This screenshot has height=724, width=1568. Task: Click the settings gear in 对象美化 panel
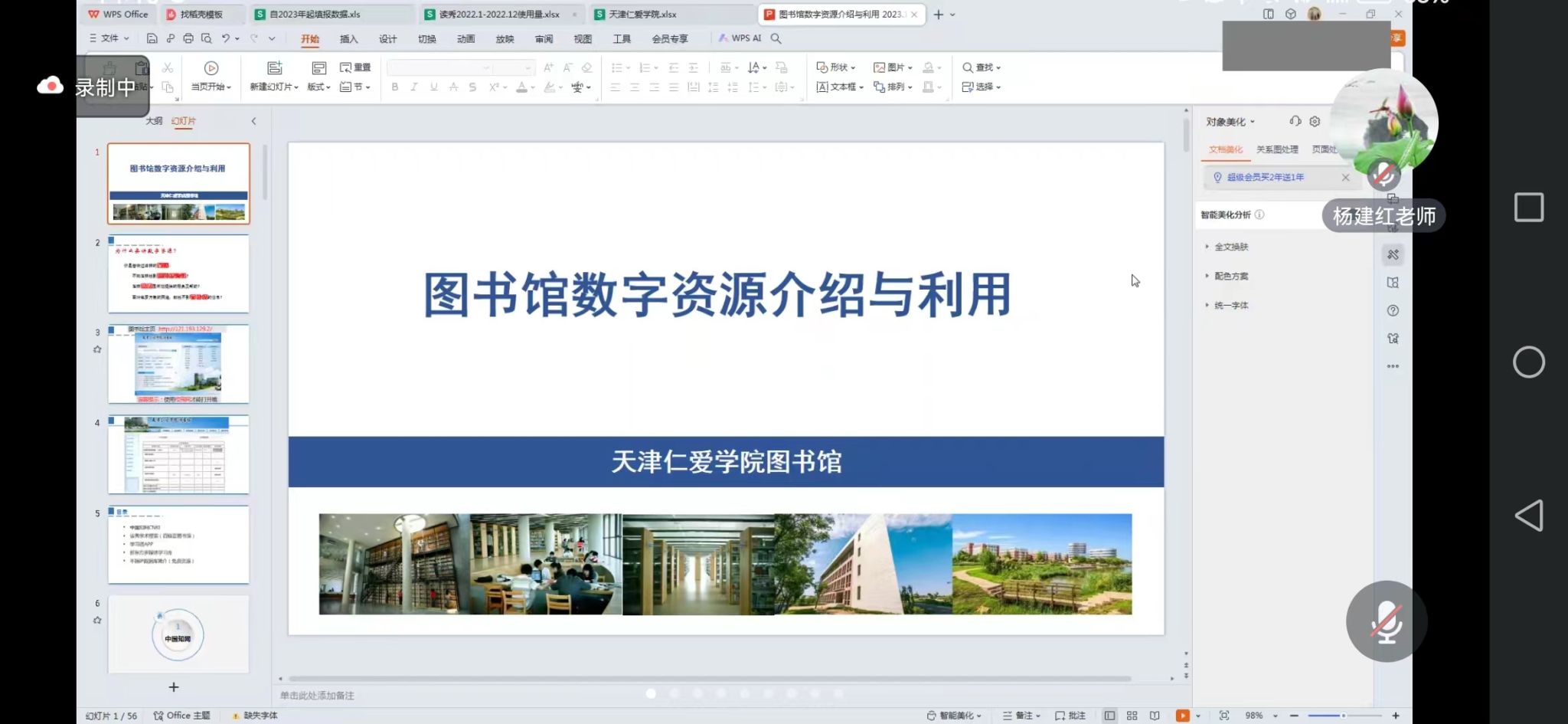(1315, 121)
